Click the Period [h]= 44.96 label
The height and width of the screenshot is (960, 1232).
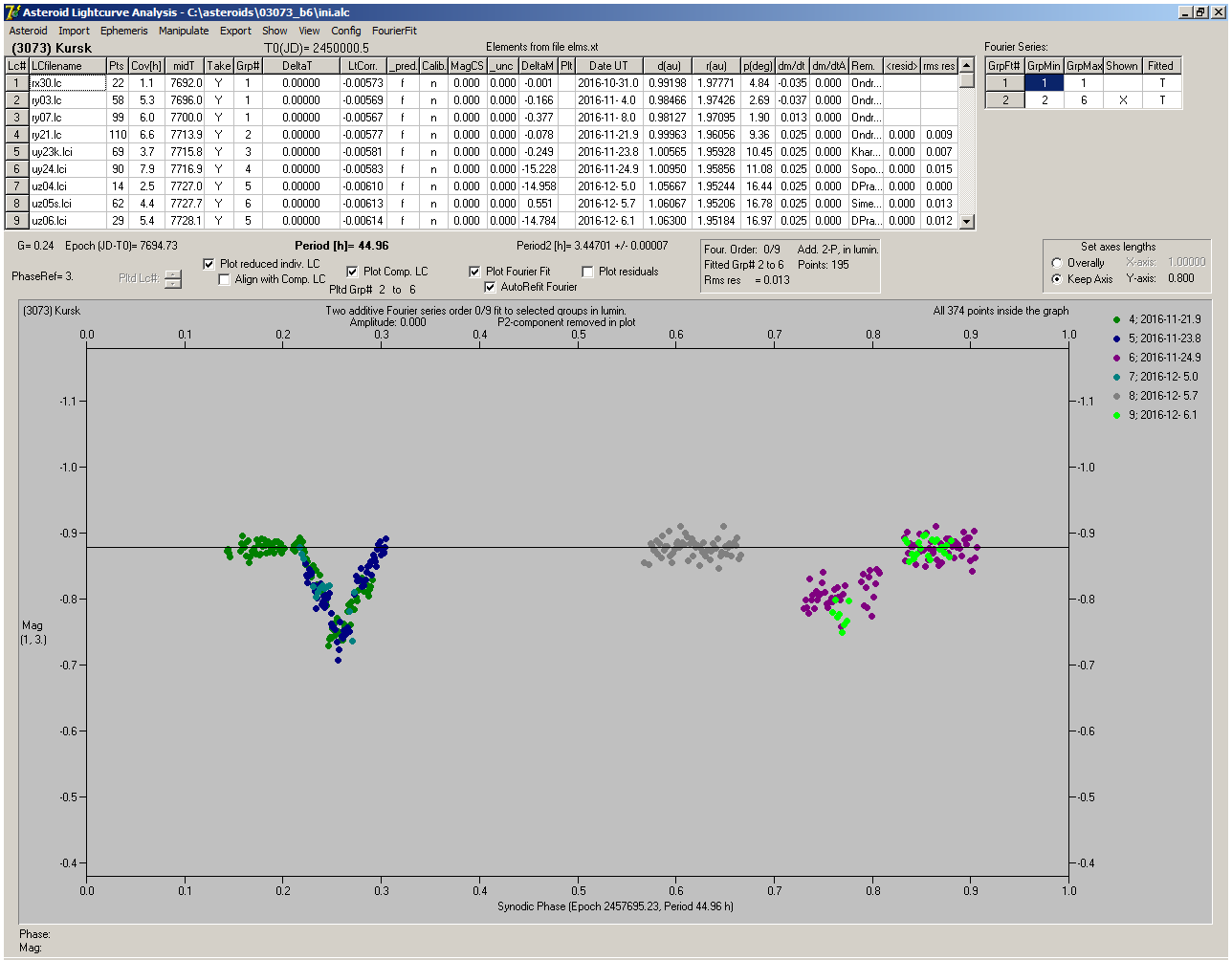341,246
